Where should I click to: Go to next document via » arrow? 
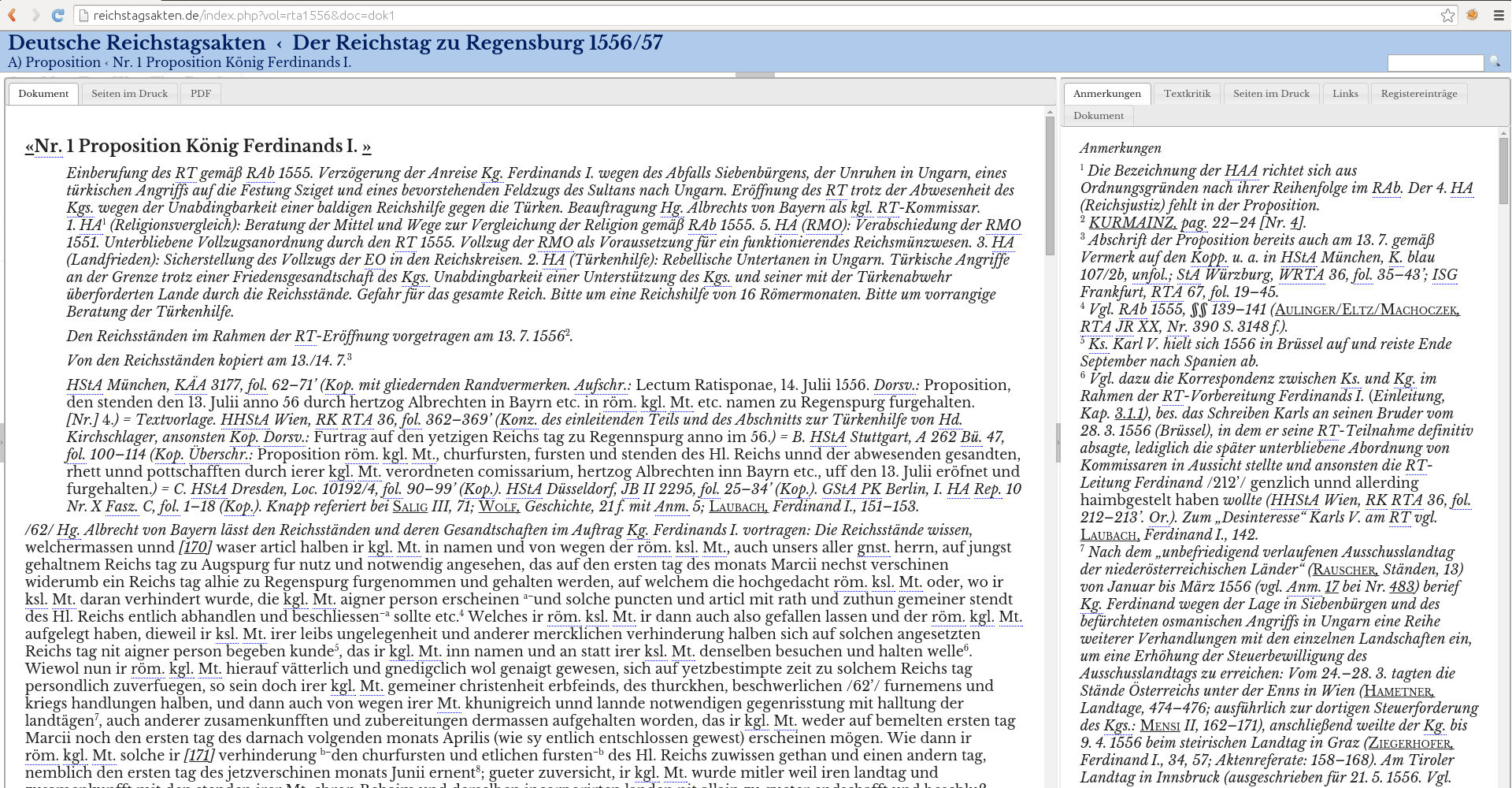[366, 147]
